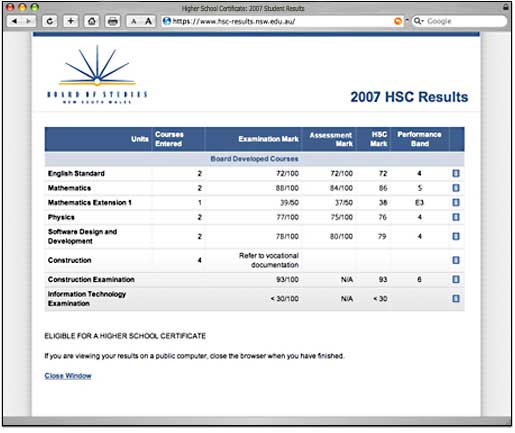Click the 88/100 Mathematics examination mark
Image resolution: width=515 pixels, height=433 pixels.
click(287, 188)
